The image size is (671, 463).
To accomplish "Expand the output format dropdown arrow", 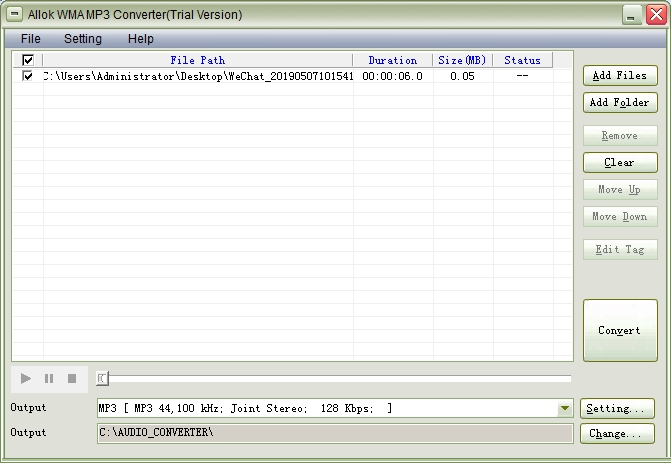I will click(565, 408).
